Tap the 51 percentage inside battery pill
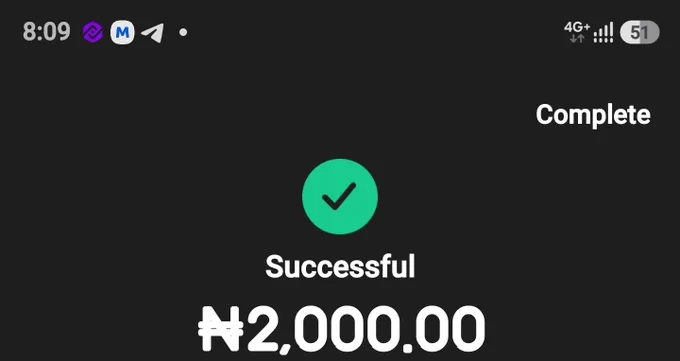This screenshot has width=680, height=361. [640, 33]
